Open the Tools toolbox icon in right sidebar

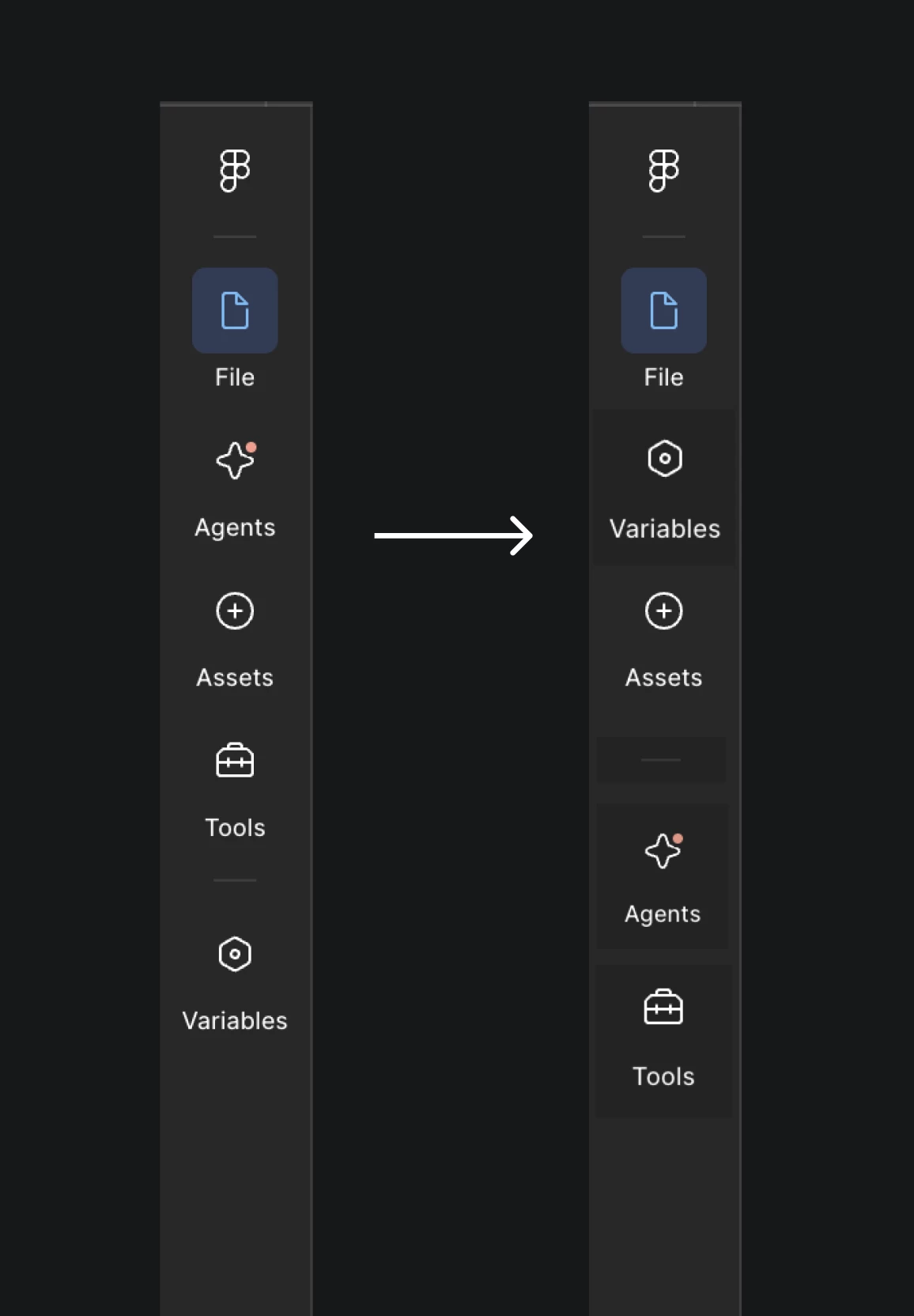click(x=663, y=1007)
